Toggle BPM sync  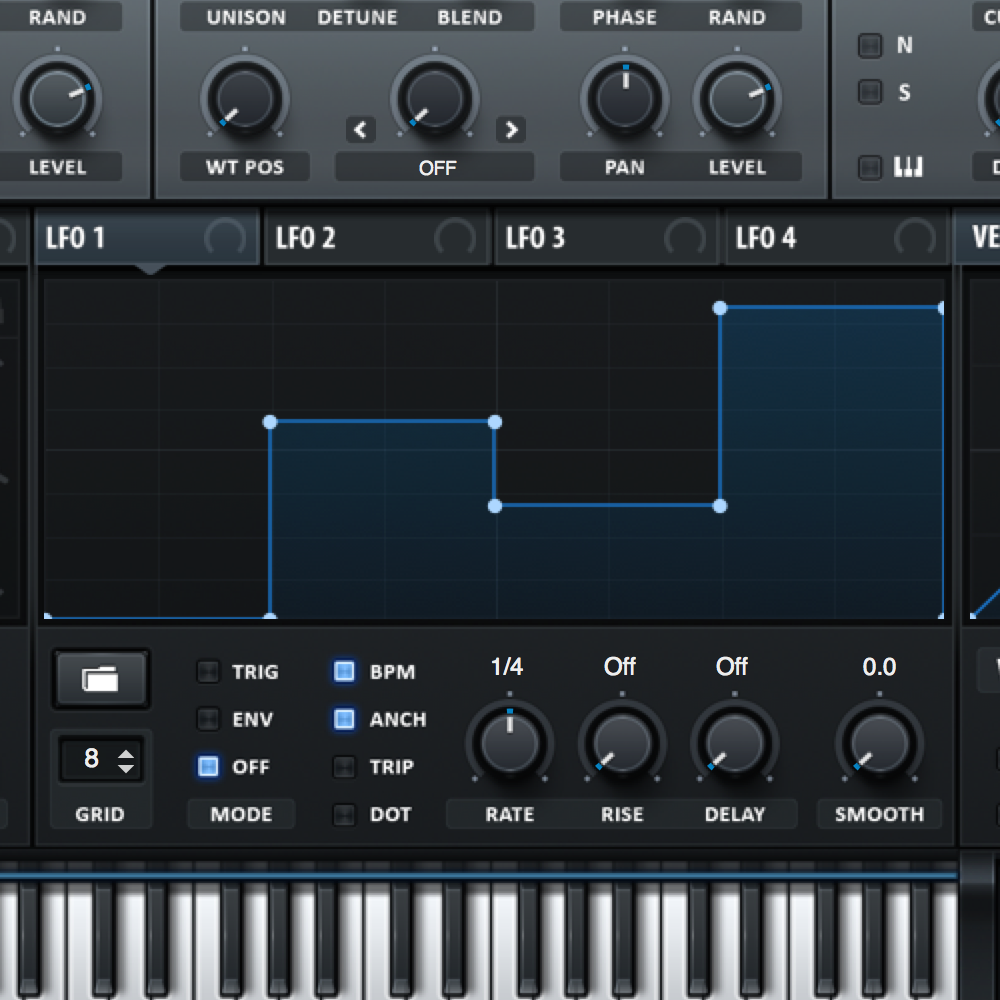pyautogui.click(x=344, y=671)
